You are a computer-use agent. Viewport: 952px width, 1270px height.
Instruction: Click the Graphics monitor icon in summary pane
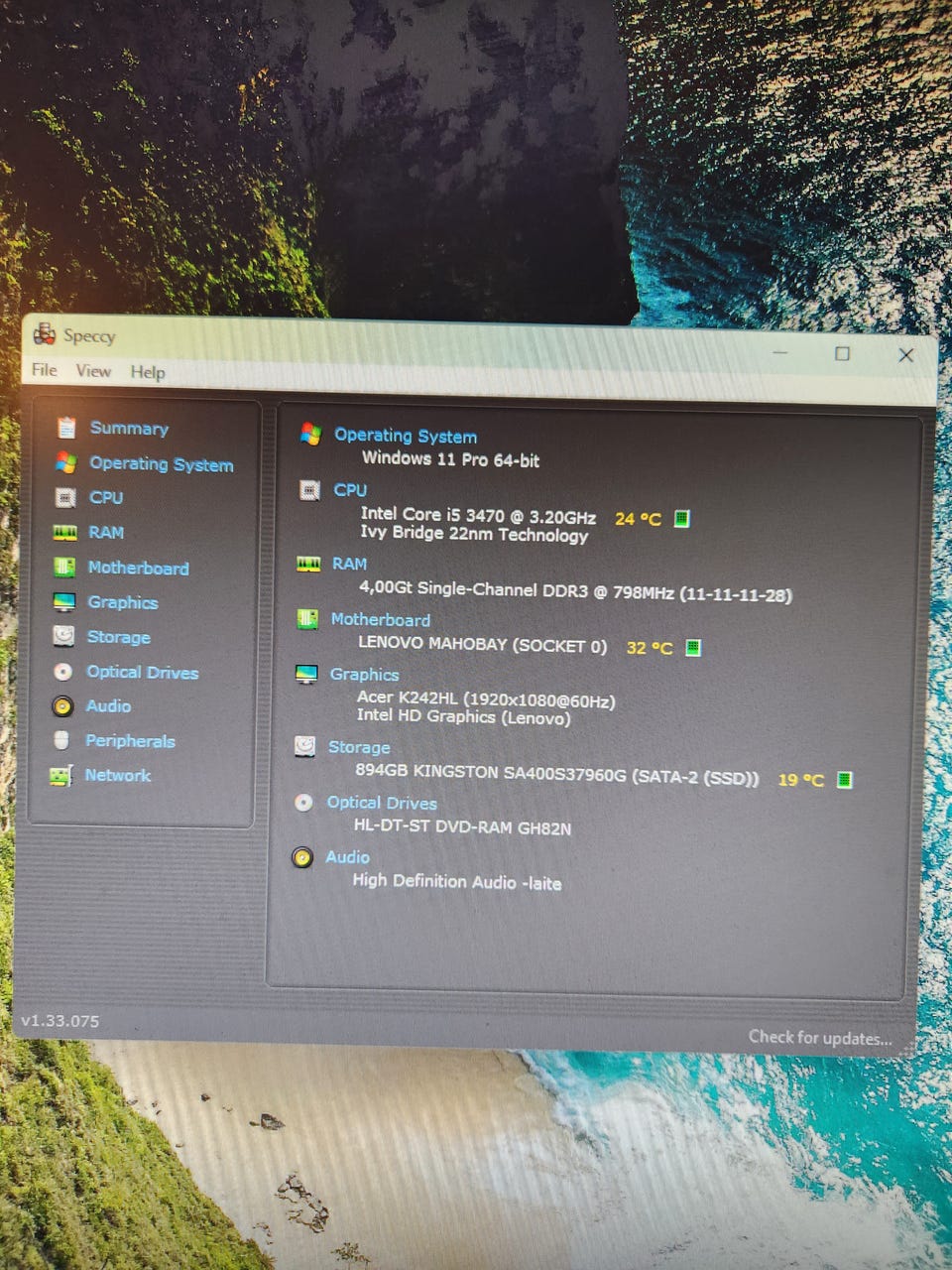tap(306, 674)
